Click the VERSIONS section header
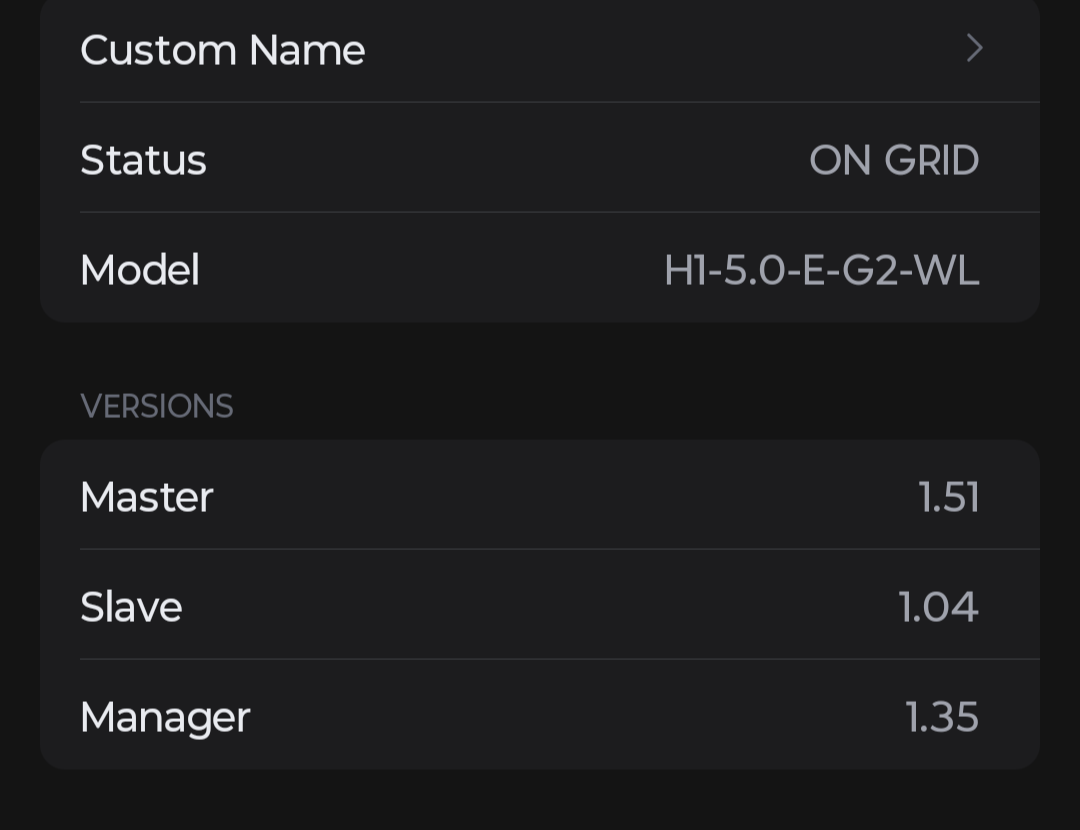1080x830 pixels. coord(157,406)
